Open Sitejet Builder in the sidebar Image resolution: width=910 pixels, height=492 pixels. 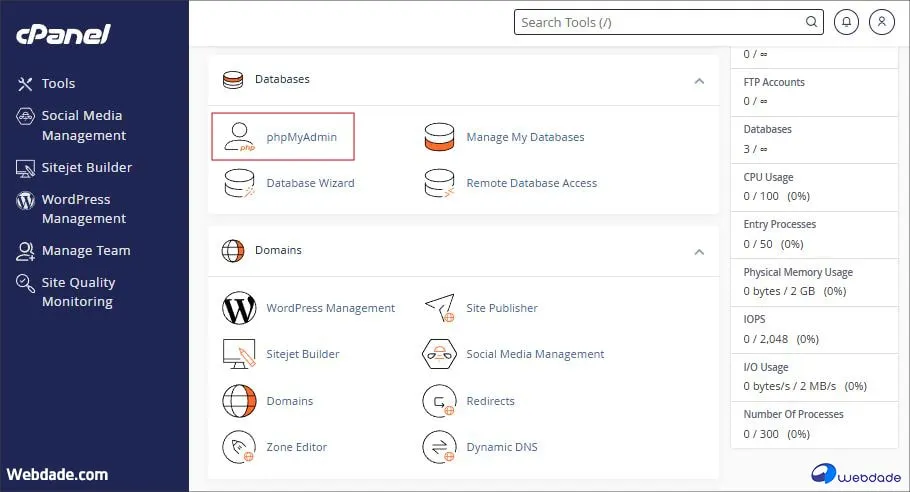(x=86, y=168)
